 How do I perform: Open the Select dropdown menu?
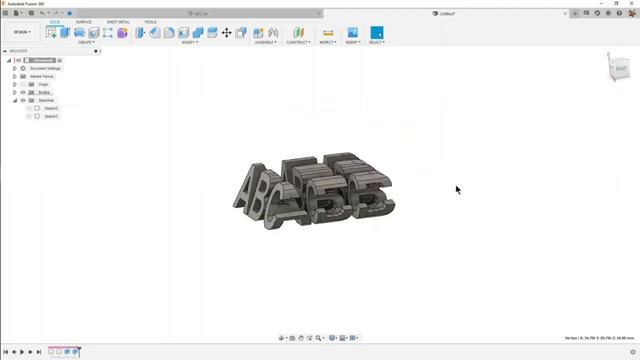tap(377, 42)
